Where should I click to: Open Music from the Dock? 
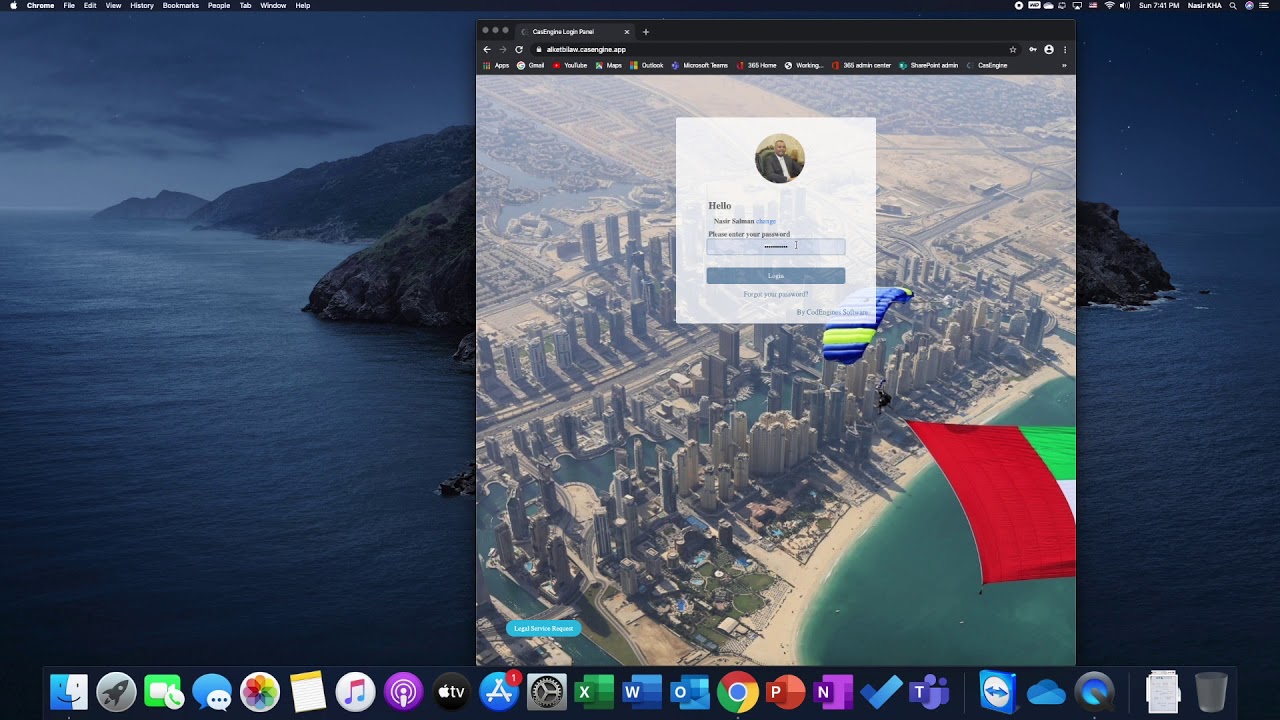[x=355, y=692]
